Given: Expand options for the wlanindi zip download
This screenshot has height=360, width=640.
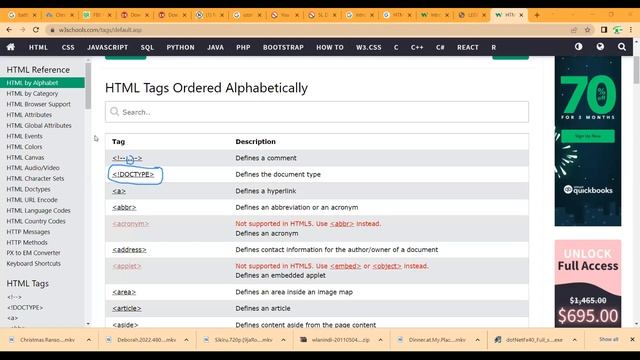Looking at the screenshot, I should (380, 340).
